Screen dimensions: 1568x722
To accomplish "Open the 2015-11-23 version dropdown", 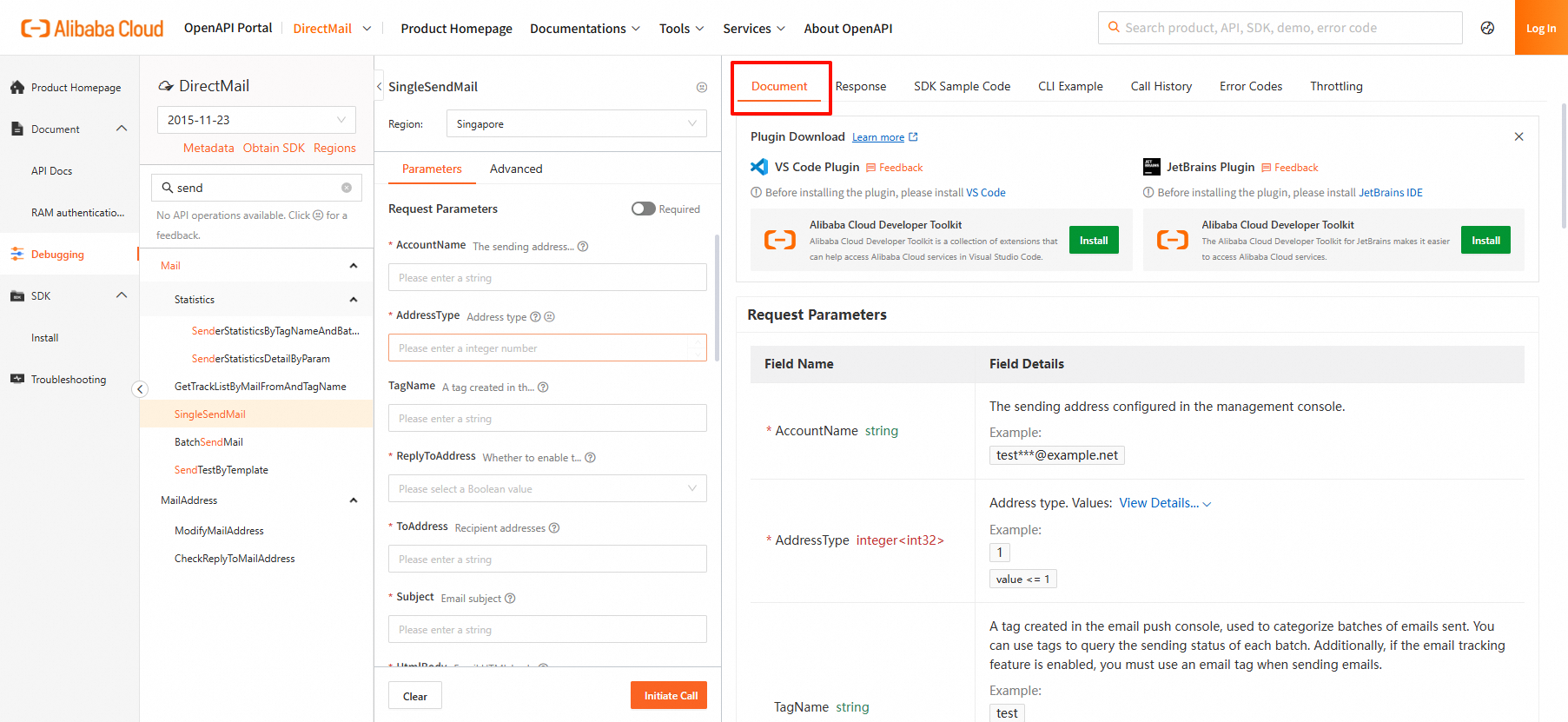I will pos(256,120).
